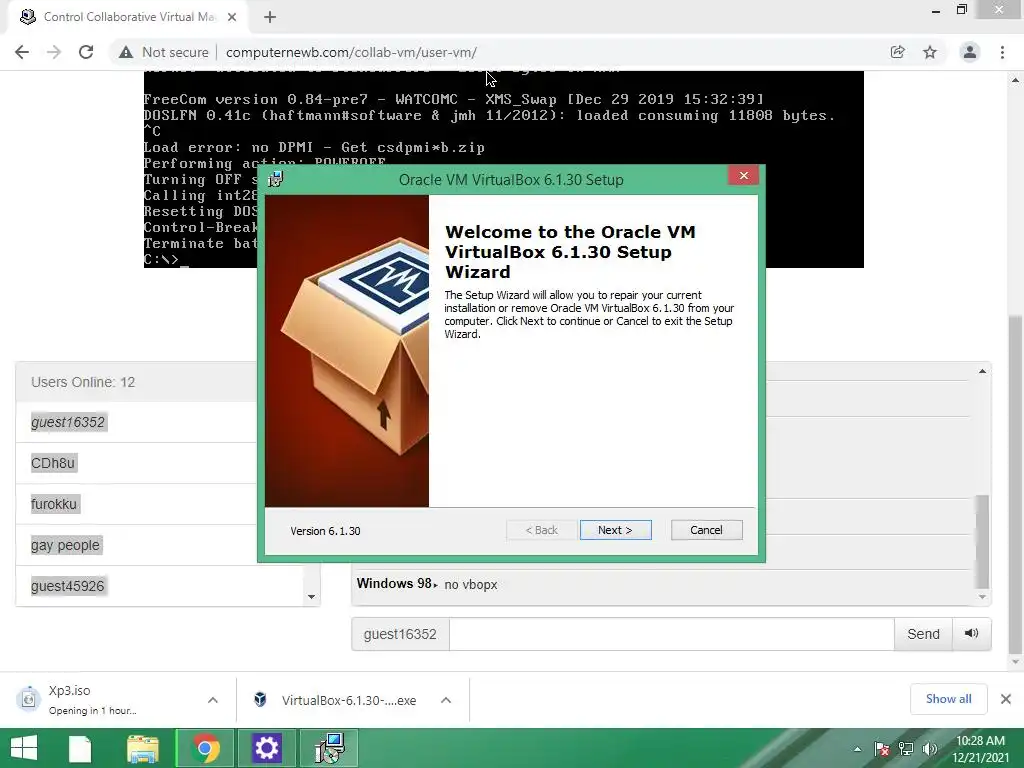The image size is (1024, 768).
Task: Open Action Center flag tray icon
Action: point(882,749)
